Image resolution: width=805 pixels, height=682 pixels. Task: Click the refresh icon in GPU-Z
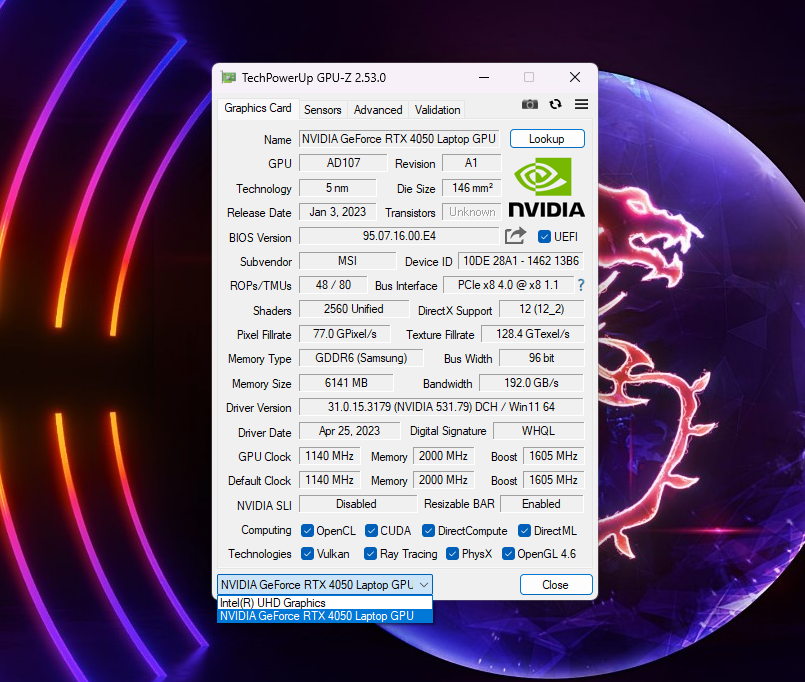pos(555,104)
